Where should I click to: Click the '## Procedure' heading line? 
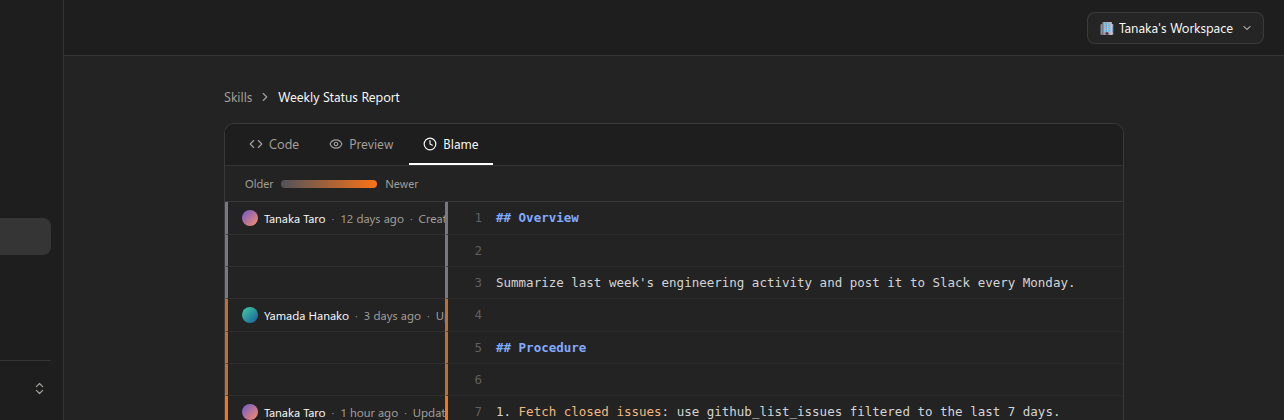[x=541, y=347]
